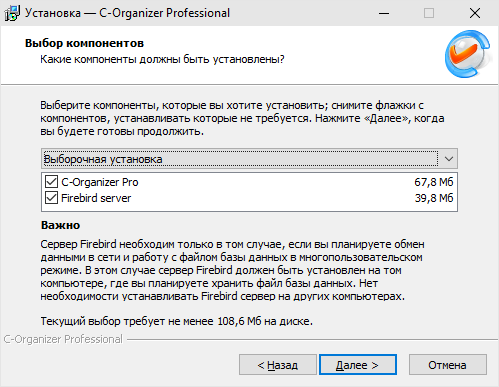Select the Firebird server label in the component list
This screenshot has width=499, height=387.
click(96, 198)
